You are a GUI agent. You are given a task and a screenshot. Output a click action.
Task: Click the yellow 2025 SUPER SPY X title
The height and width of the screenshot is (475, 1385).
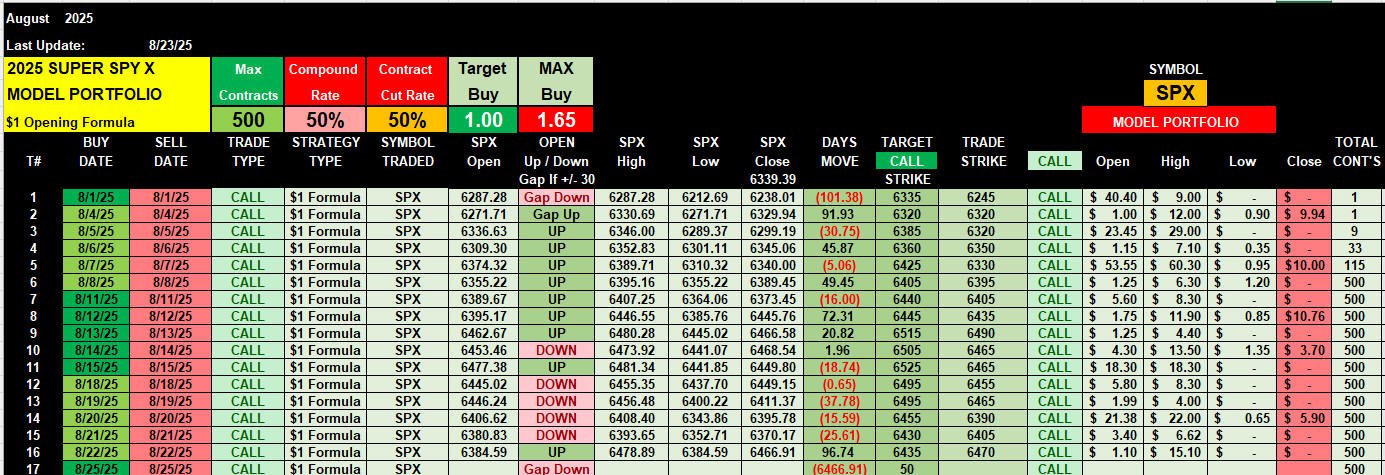pyautogui.click(x=107, y=69)
